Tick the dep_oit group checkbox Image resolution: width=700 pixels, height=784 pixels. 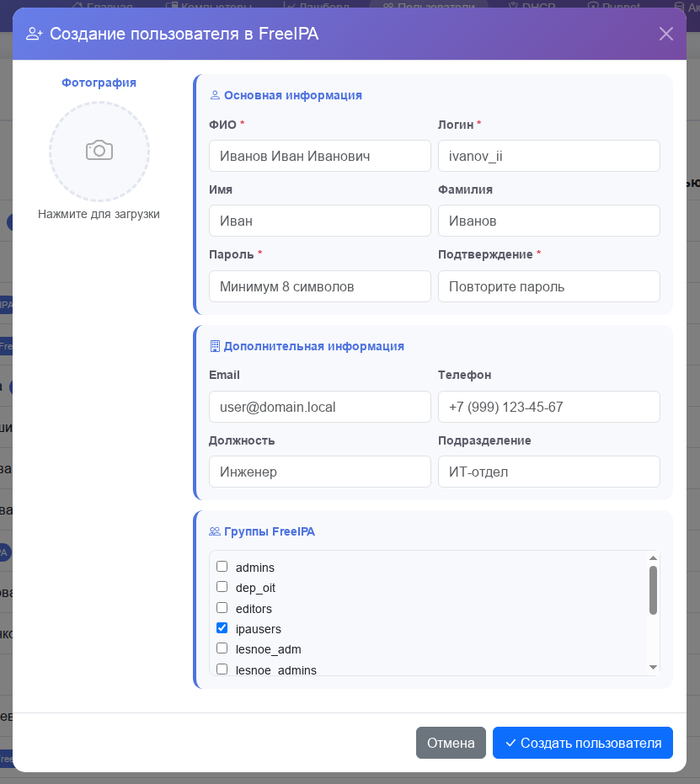[x=222, y=586]
